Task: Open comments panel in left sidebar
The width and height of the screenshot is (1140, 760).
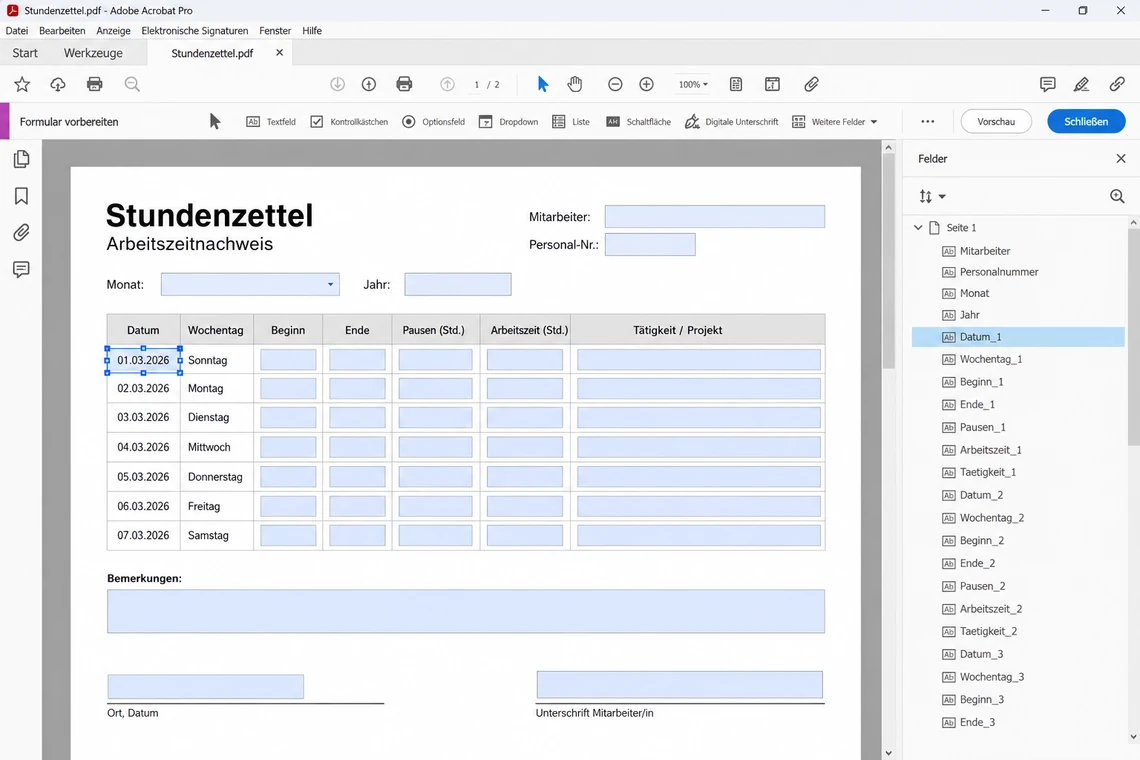Action: tap(22, 270)
